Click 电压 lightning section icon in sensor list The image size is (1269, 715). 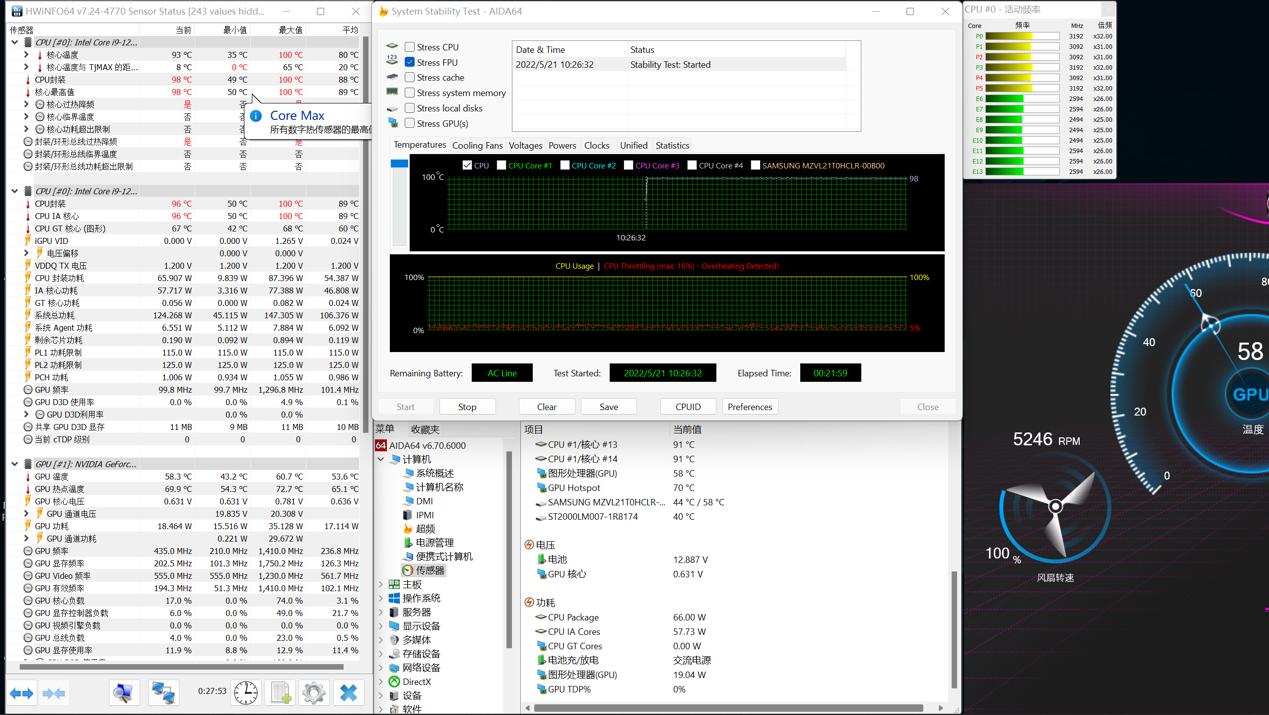pos(529,545)
